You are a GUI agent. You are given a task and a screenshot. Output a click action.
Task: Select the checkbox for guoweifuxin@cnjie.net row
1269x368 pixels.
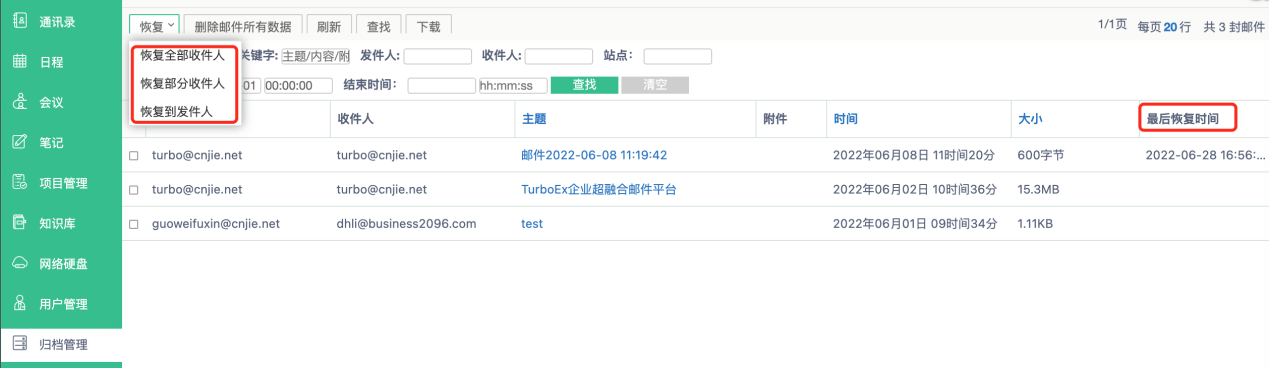134,225
